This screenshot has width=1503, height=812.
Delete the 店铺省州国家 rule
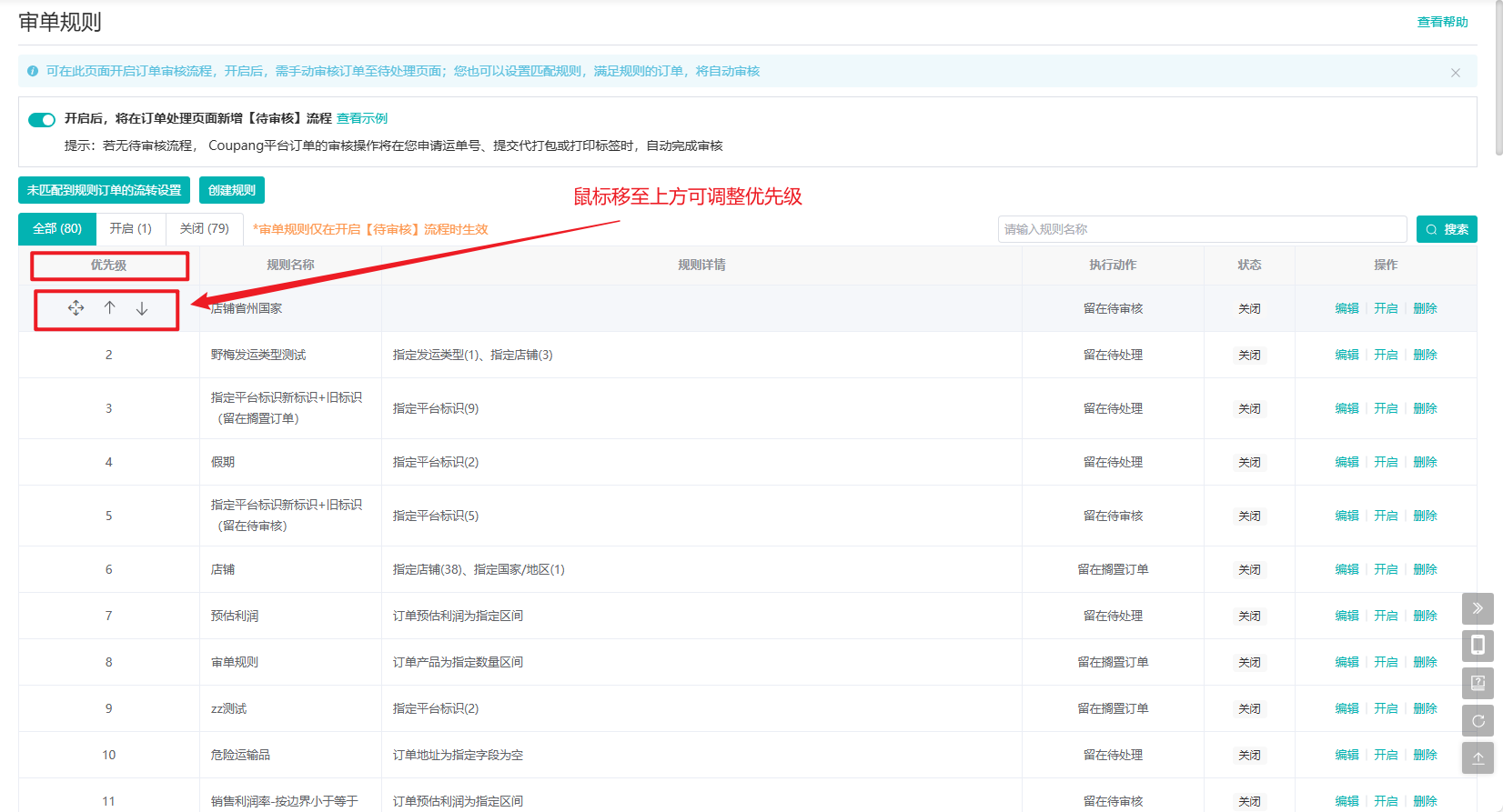point(1426,309)
